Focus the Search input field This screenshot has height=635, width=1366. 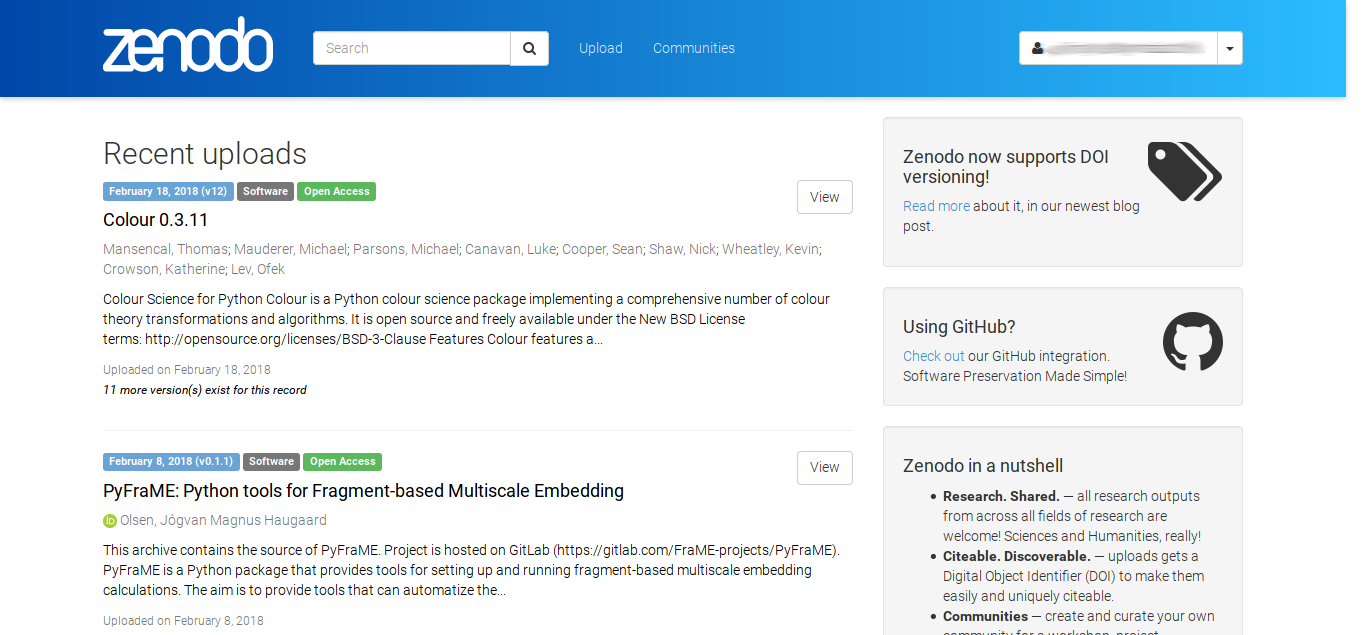(412, 48)
